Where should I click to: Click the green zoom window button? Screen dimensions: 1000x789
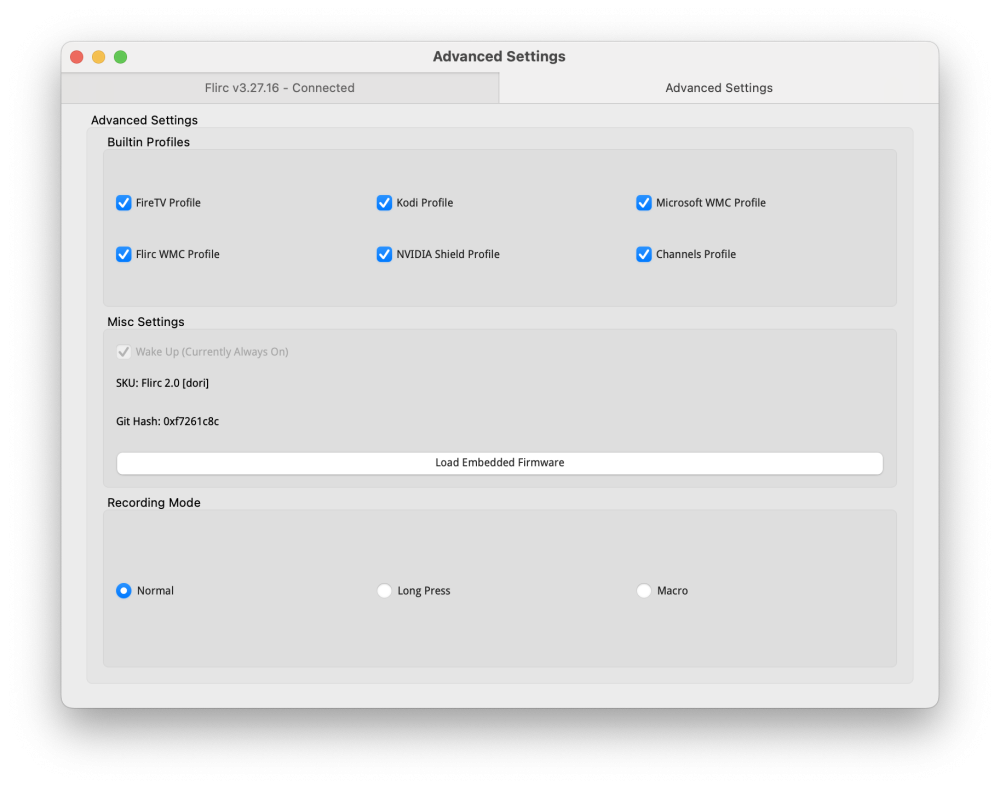pyautogui.click(x=121, y=57)
